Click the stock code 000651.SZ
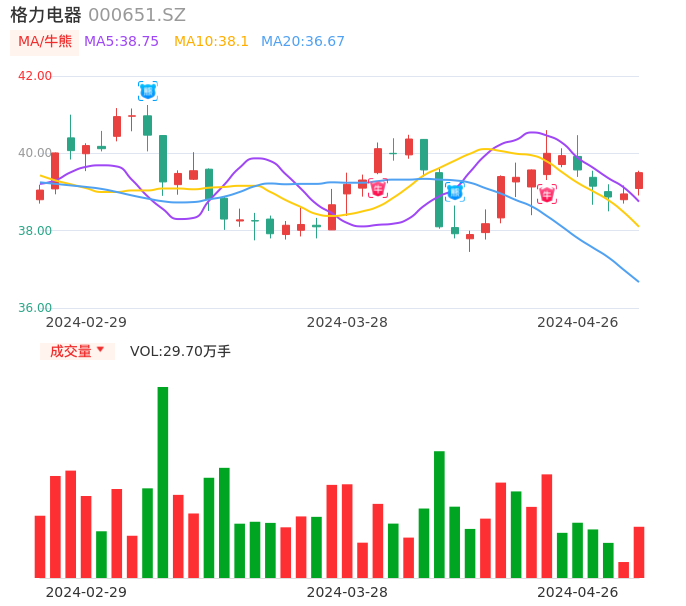This screenshot has width=686, height=606. point(137,15)
